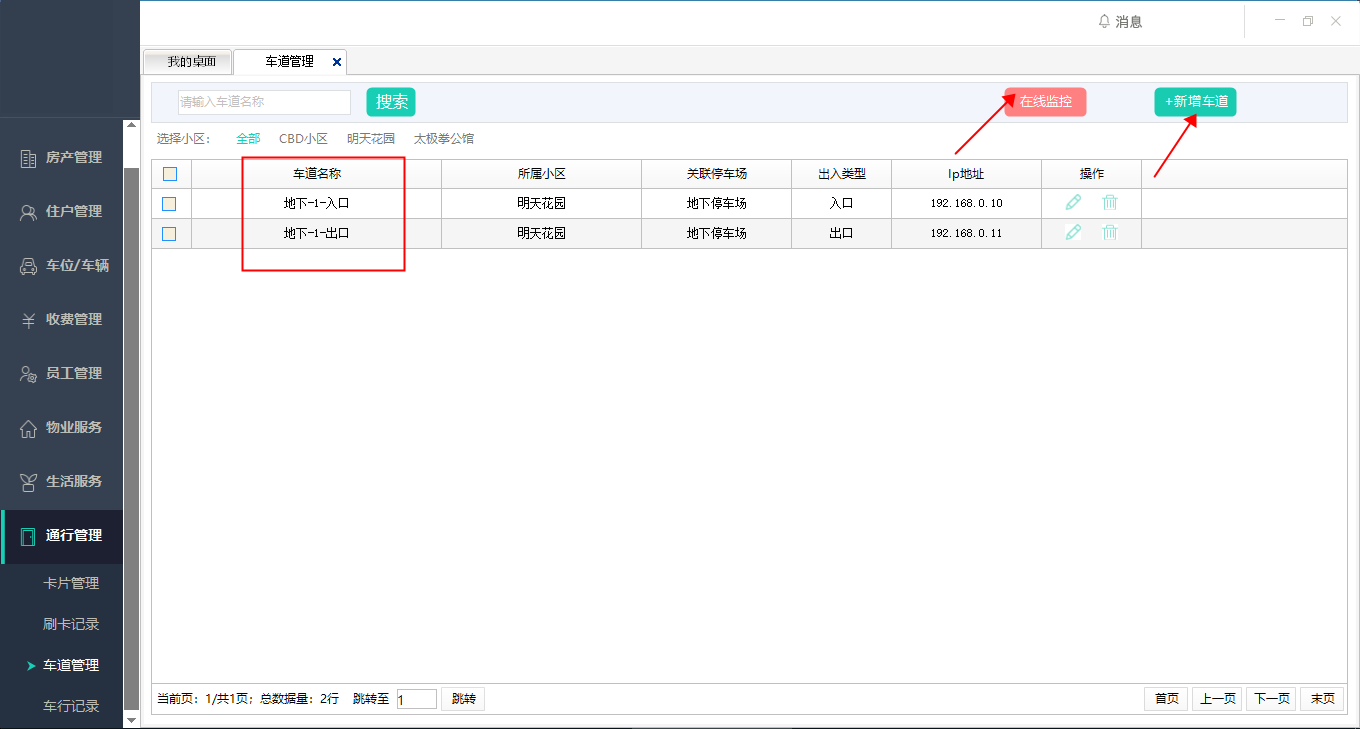Collapse the 通行管理 sidebar section
Image resolution: width=1360 pixels, height=729 pixels.
coord(62,535)
